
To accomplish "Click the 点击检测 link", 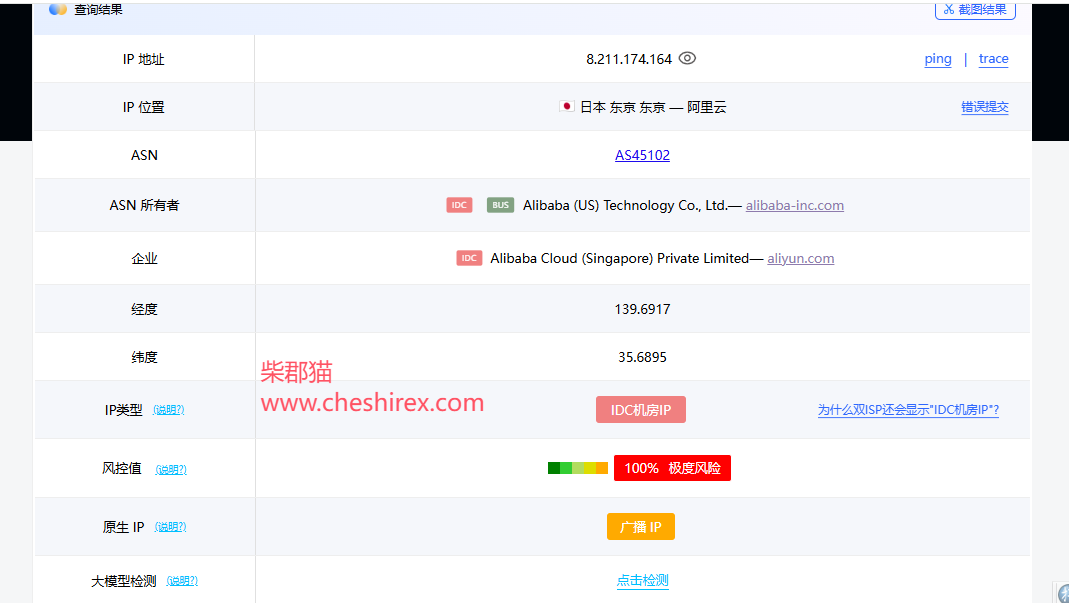I will (x=642, y=580).
